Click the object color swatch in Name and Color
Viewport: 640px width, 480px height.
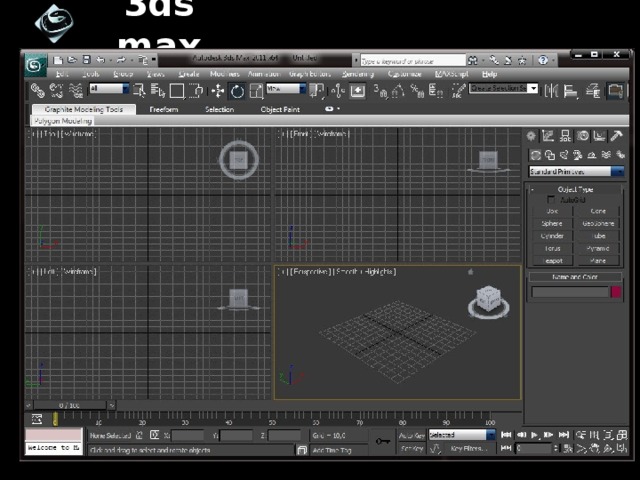click(x=616, y=292)
